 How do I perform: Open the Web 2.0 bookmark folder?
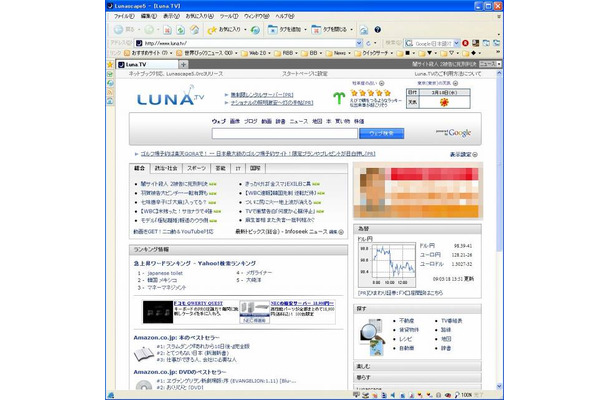255,53
